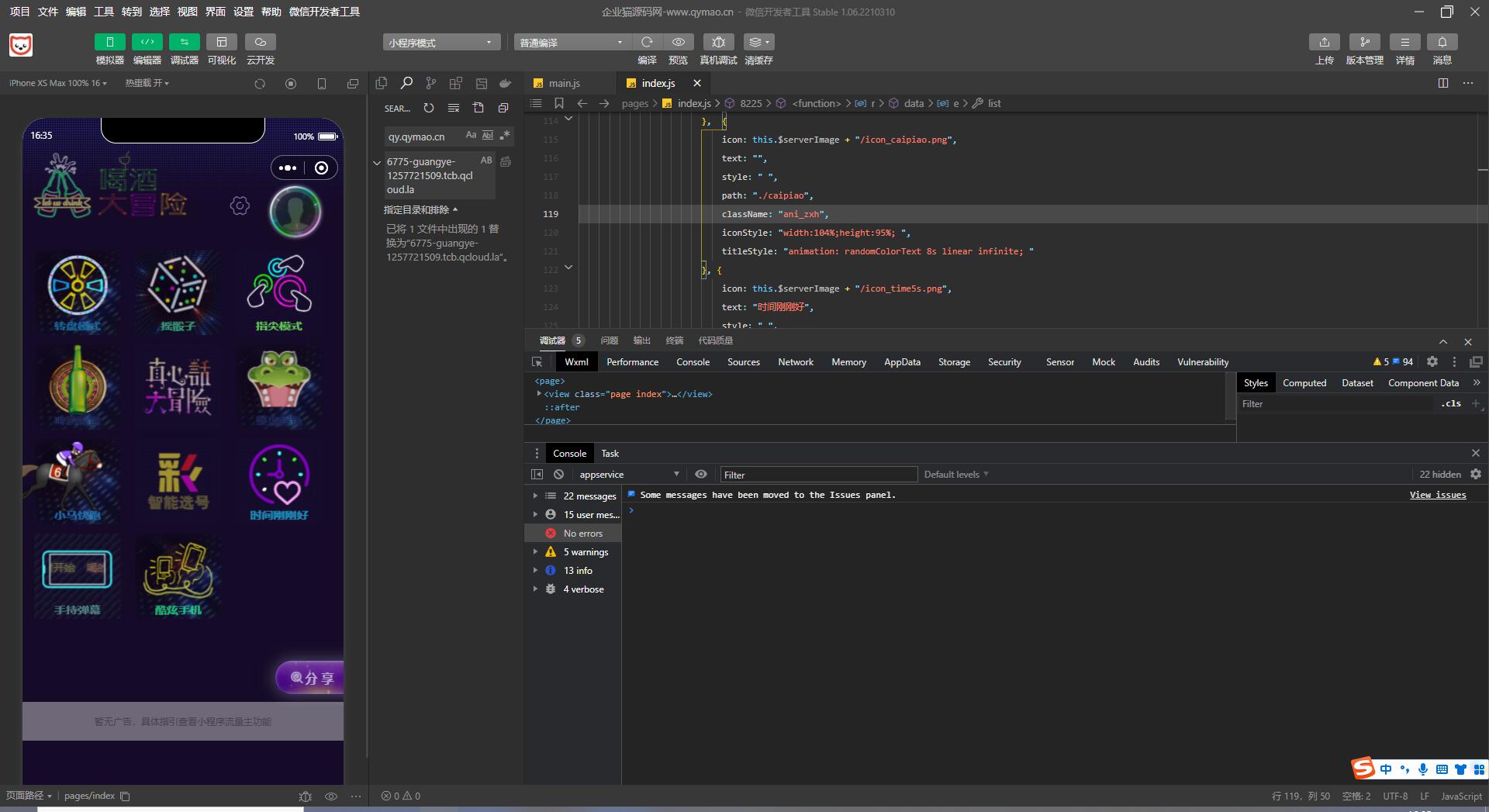The image size is (1489, 812).
Task: Switch to the Network devtools tab
Action: click(795, 362)
